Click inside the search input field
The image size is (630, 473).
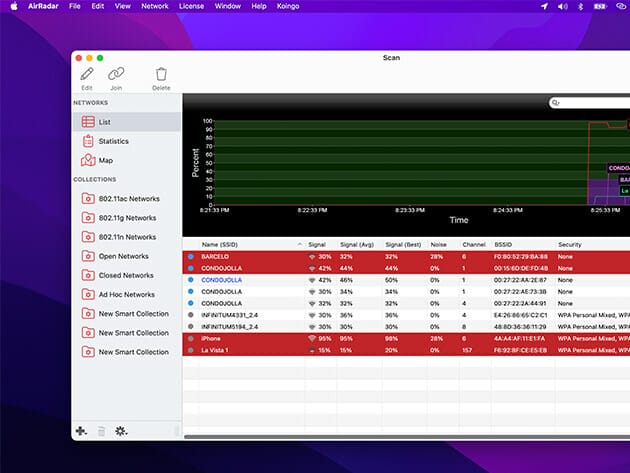[597, 103]
